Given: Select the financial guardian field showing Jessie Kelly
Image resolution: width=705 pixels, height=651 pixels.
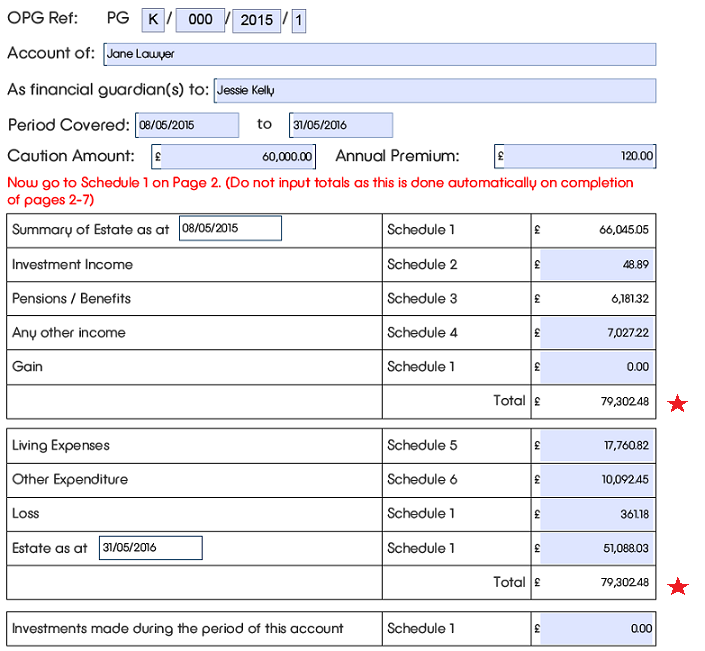Looking at the screenshot, I should coord(434,90).
